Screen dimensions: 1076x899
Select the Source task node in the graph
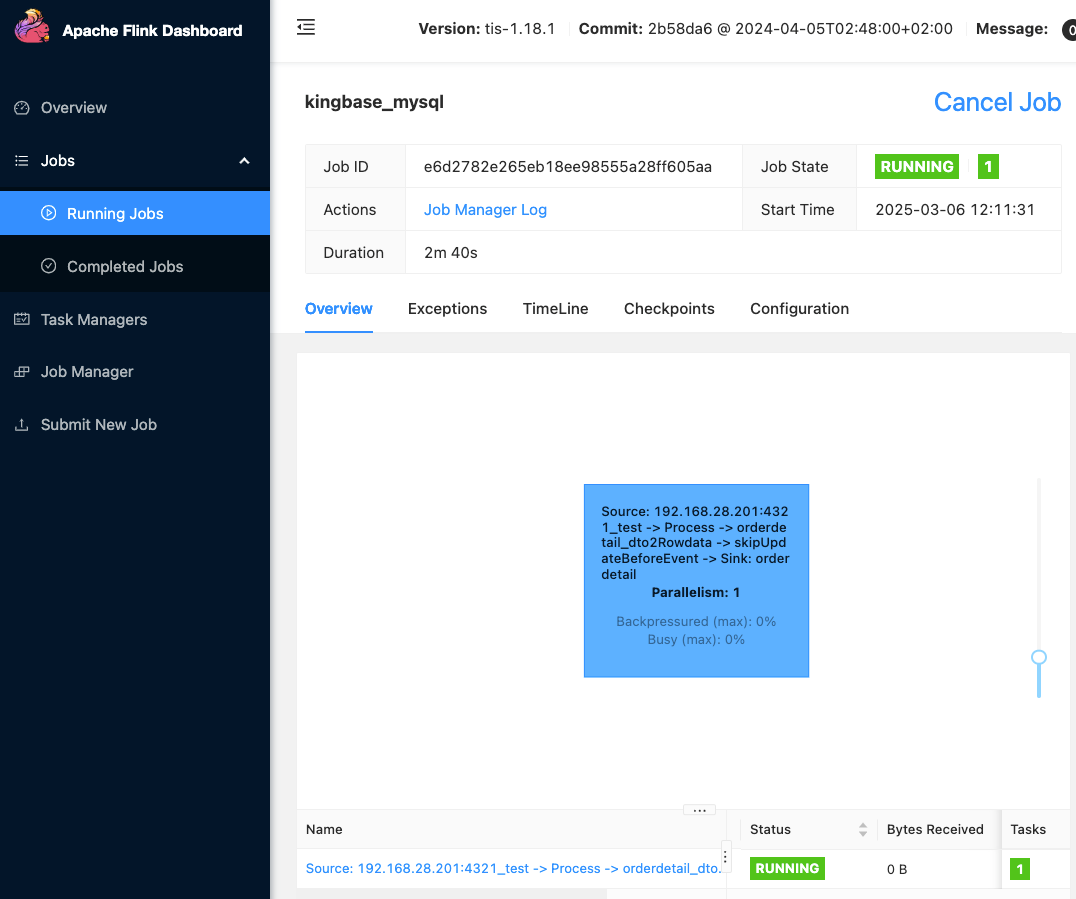696,580
